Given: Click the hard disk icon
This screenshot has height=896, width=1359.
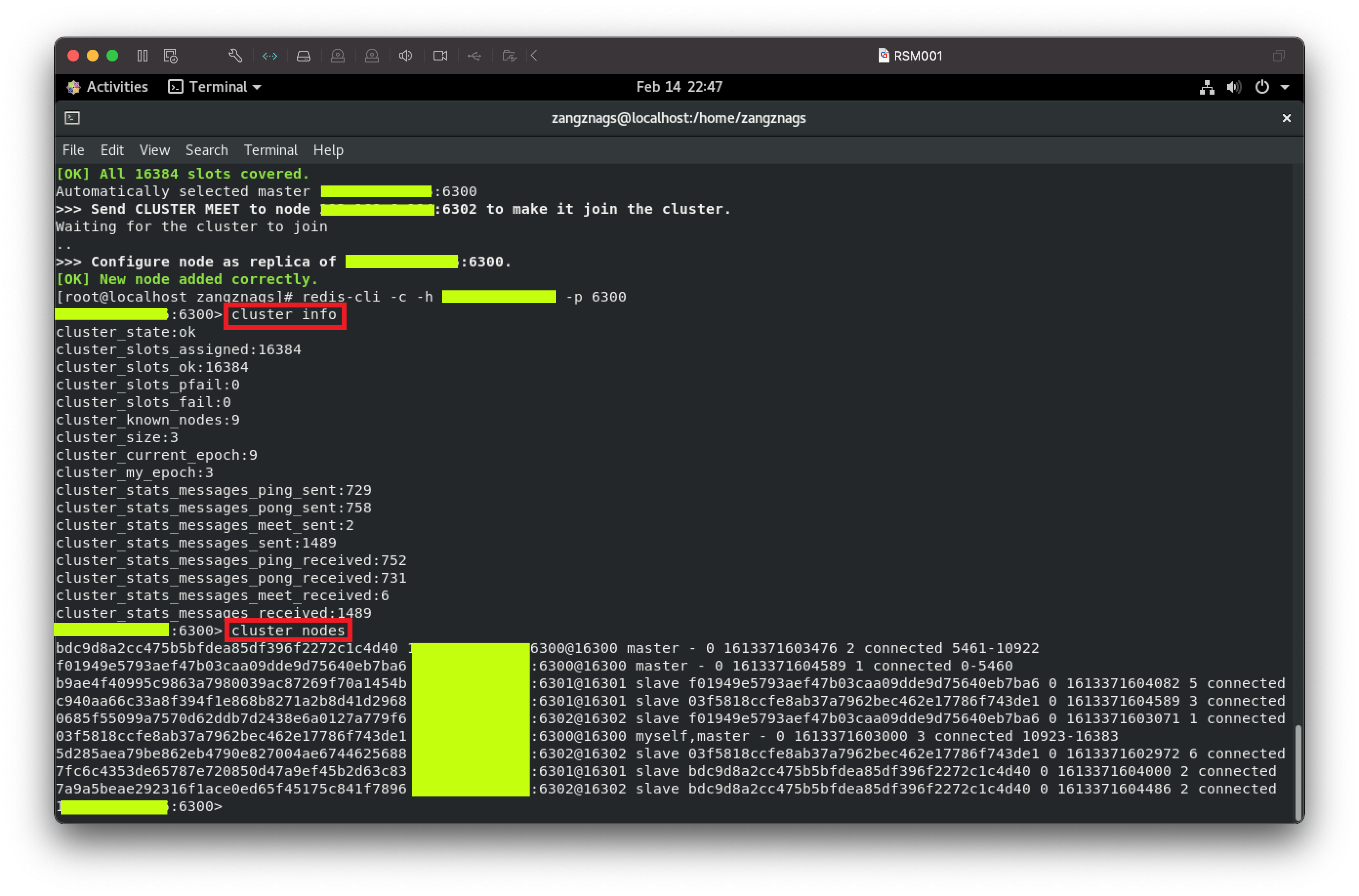Looking at the screenshot, I should pos(304,56).
